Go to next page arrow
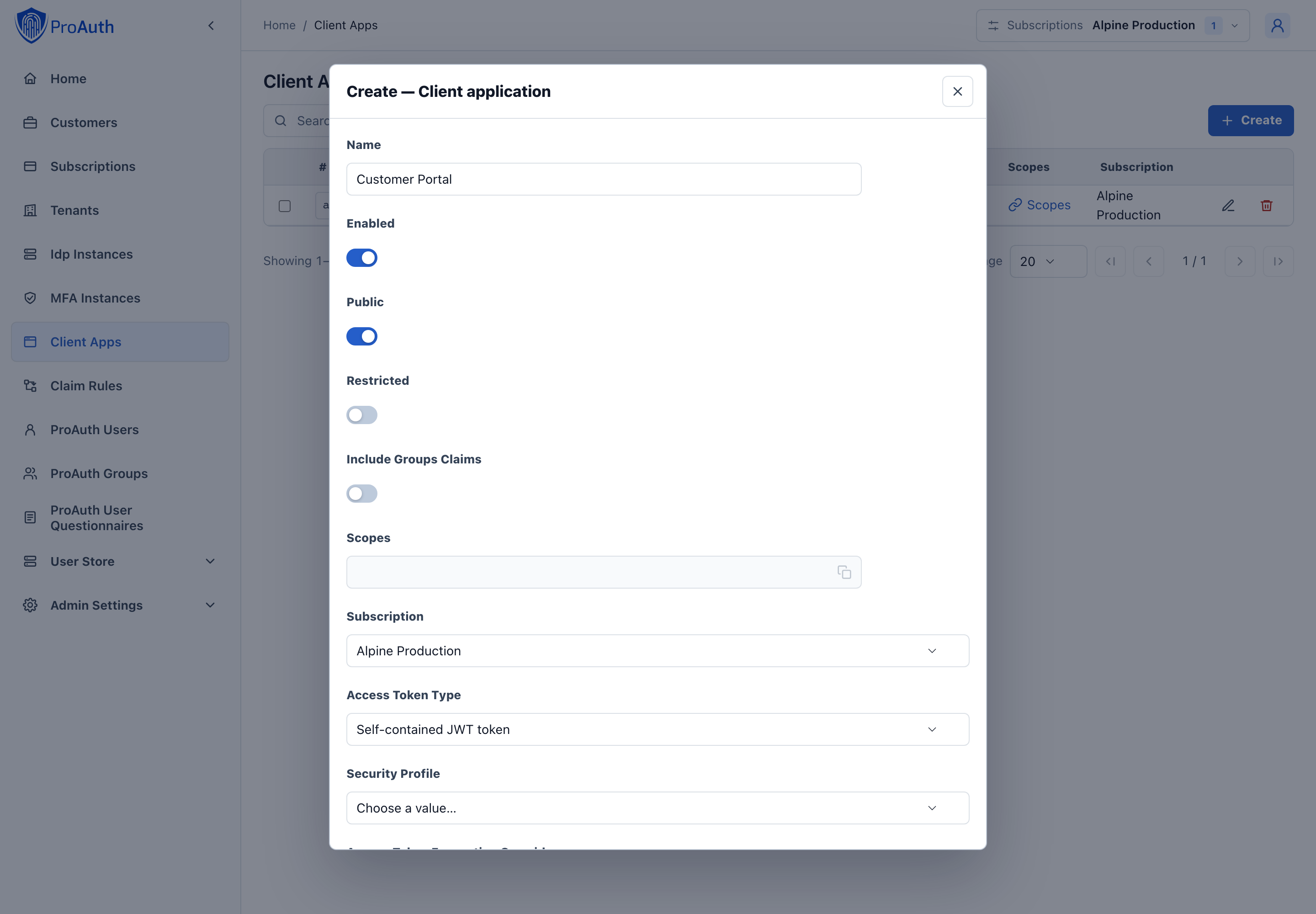The width and height of the screenshot is (1316, 914). (1240, 261)
